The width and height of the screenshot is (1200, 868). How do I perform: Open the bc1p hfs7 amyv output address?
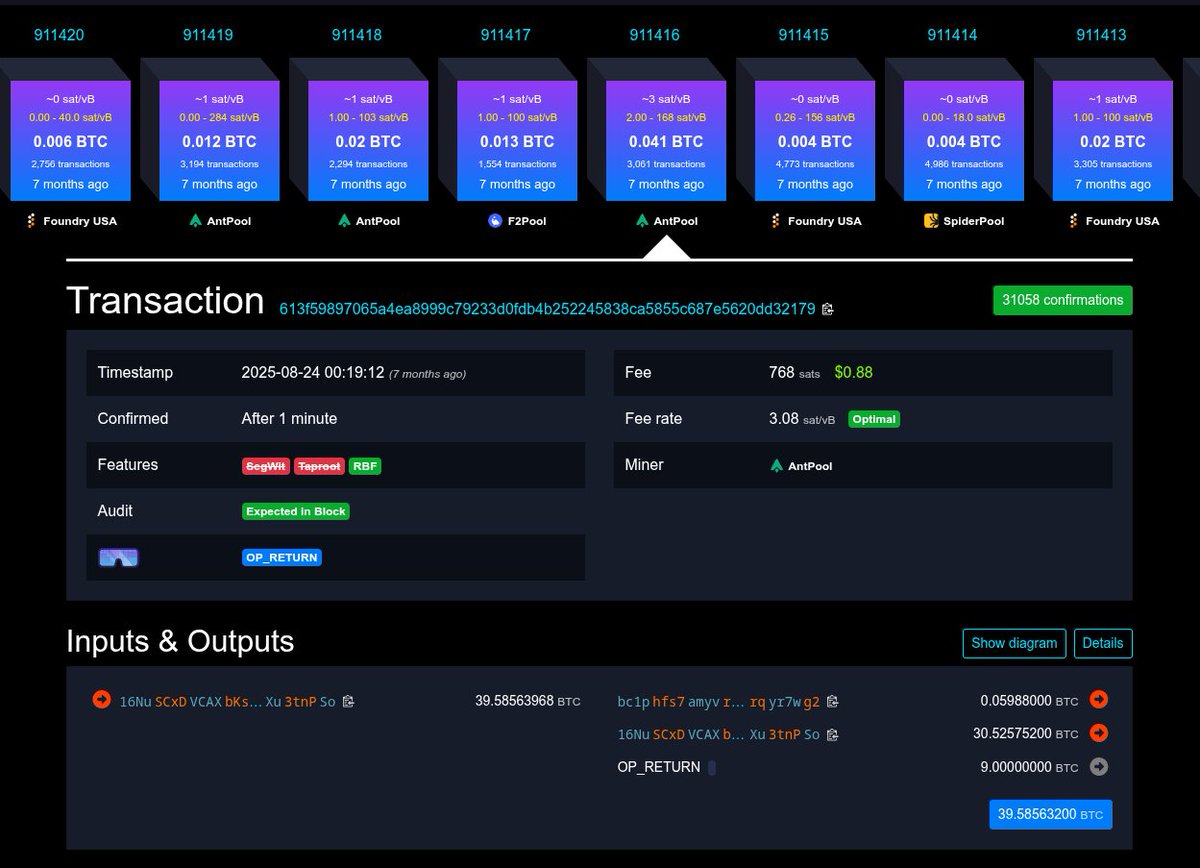(x=719, y=702)
